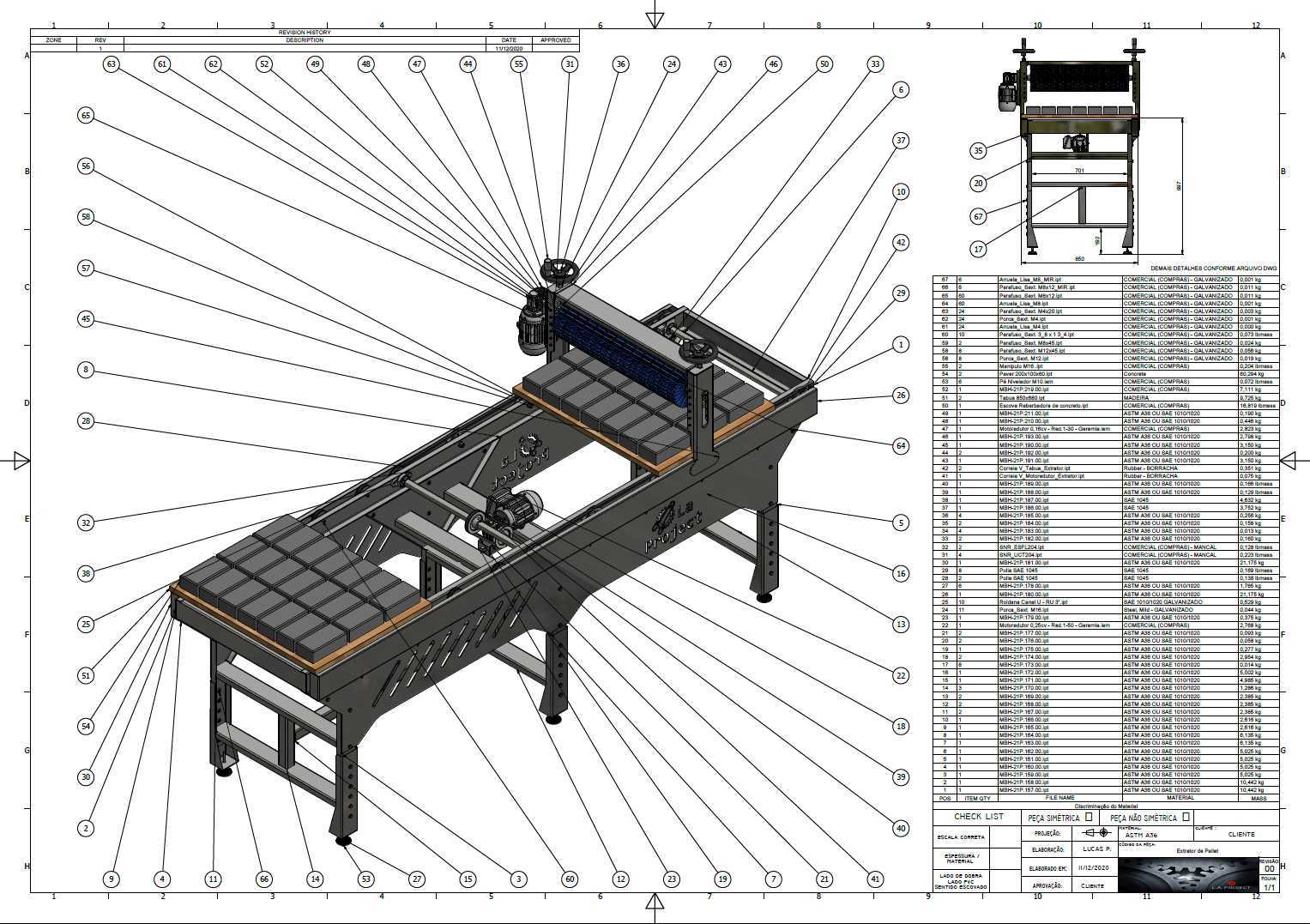
Task: Click balloon number 50
Action: point(824,63)
